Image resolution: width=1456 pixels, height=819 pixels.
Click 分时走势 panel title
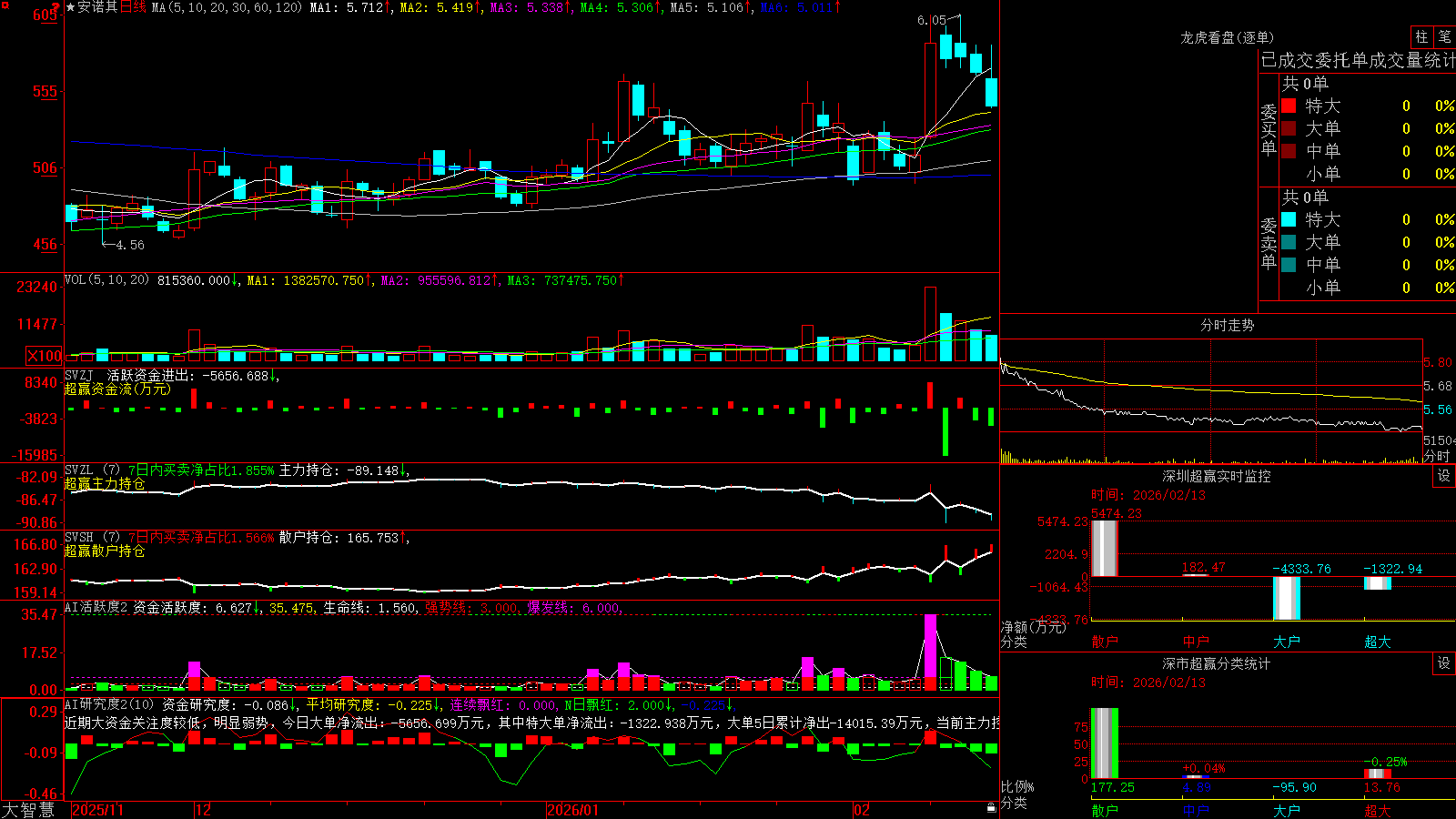(1227, 325)
